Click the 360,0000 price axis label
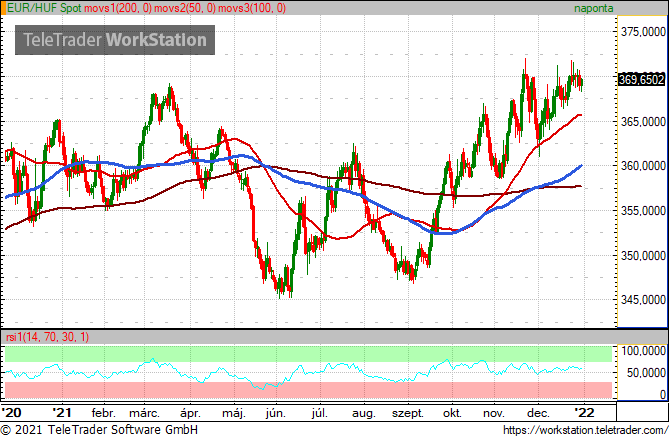Screen dimensions: 669x439 [643, 166]
